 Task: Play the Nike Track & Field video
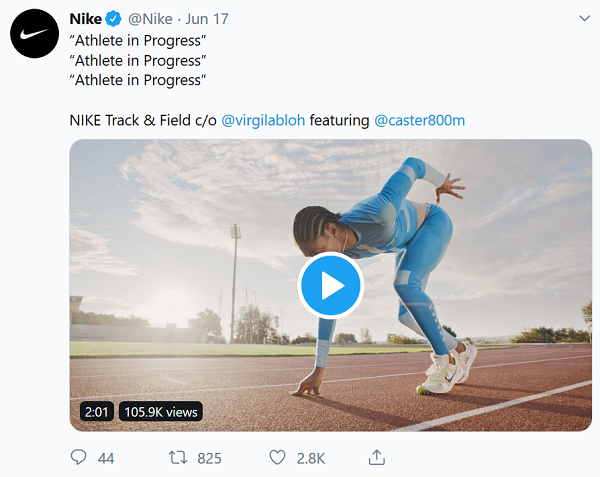coord(330,286)
